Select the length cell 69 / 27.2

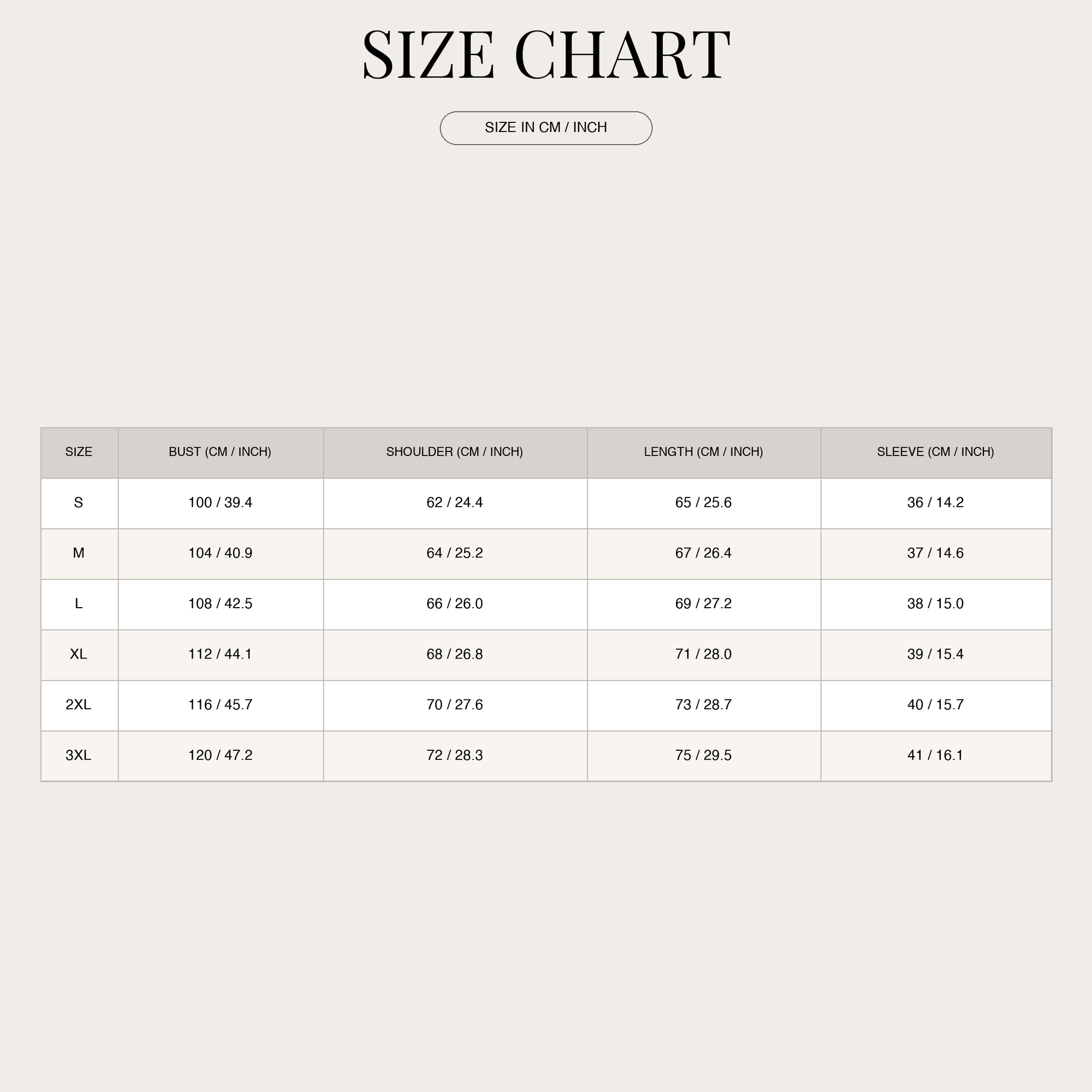point(704,604)
